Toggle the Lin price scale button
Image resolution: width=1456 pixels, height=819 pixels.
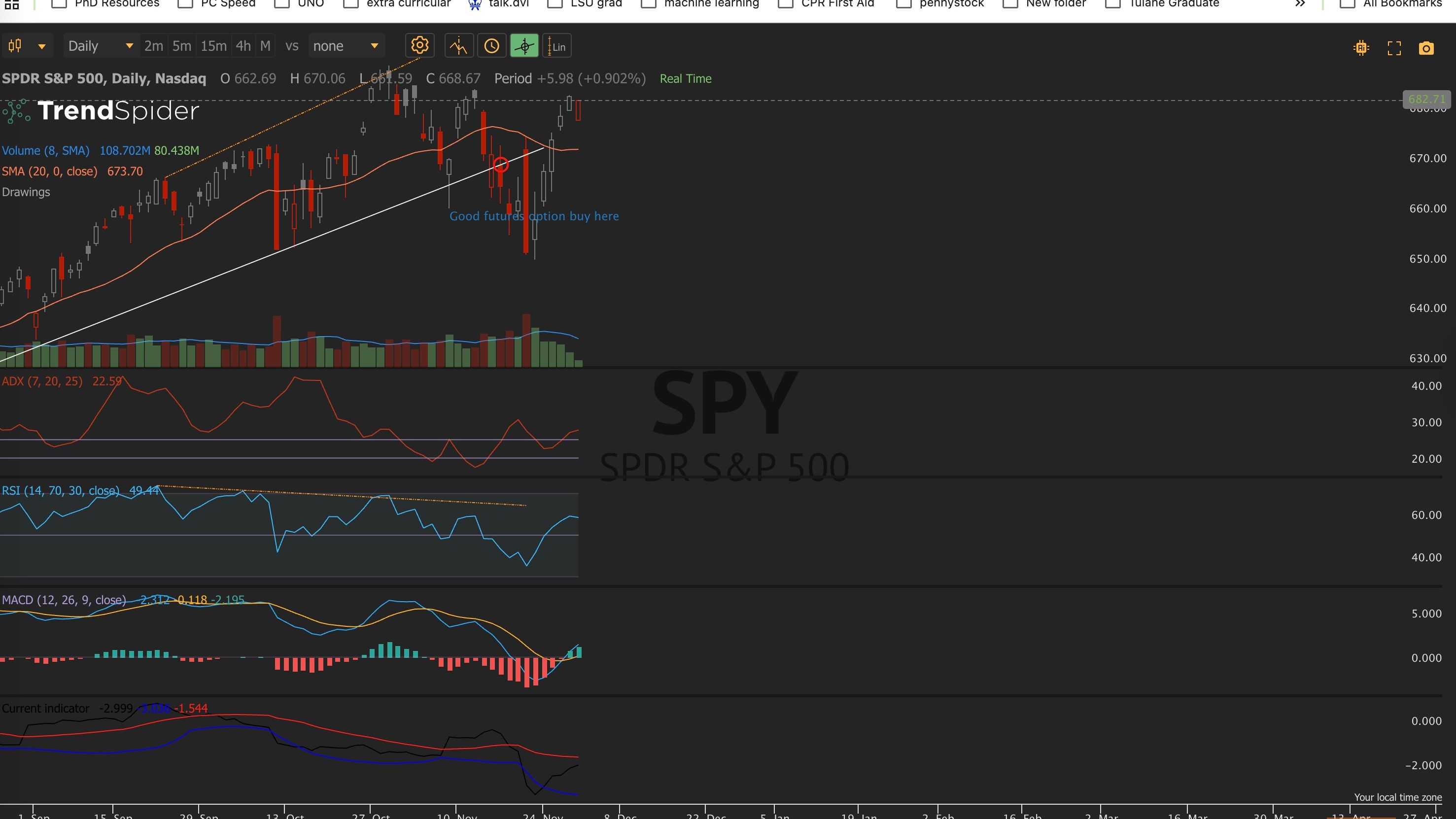pos(557,46)
